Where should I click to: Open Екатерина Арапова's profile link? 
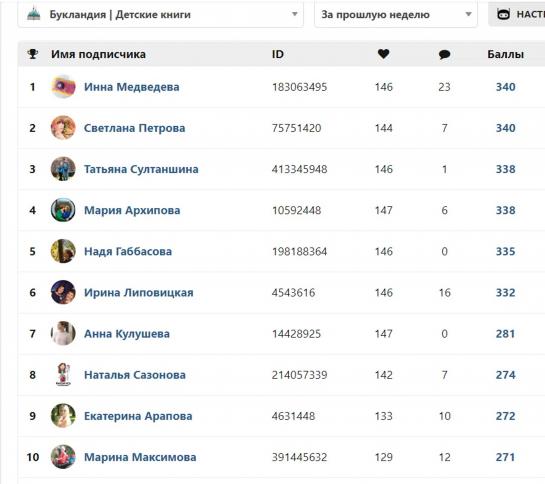tap(138, 416)
